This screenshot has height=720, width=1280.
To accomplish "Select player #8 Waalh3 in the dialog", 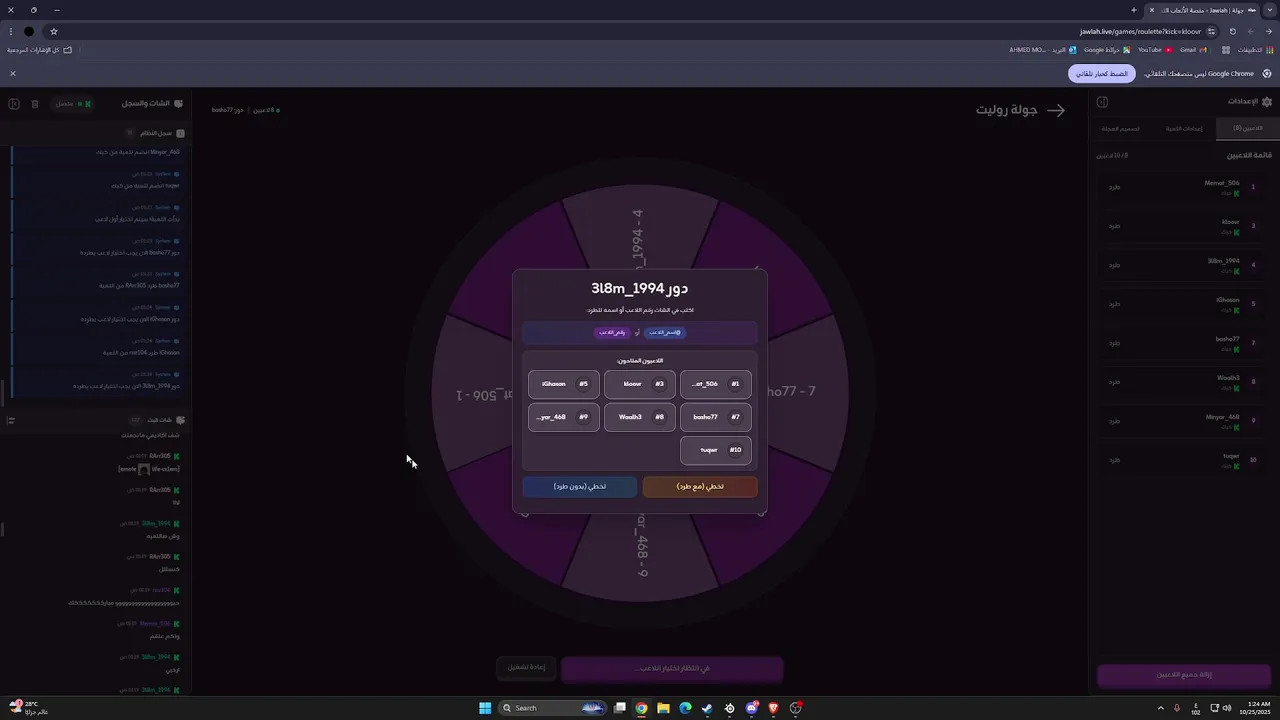I will pos(640,417).
